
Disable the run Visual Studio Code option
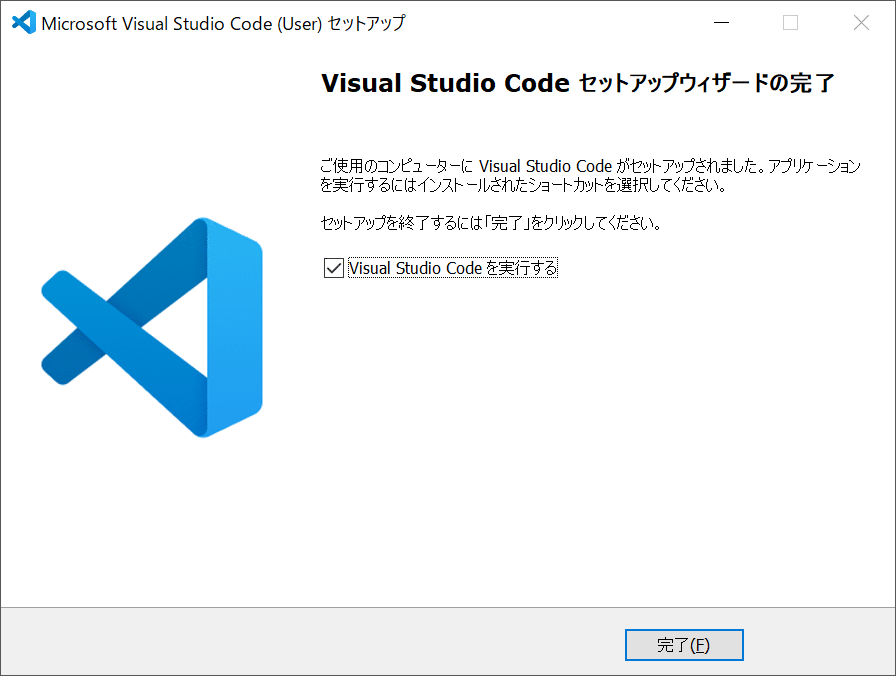(x=333, y=267)
